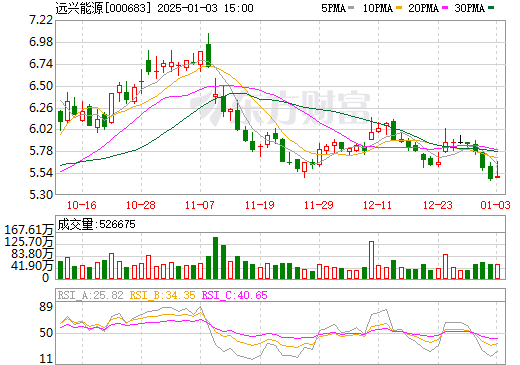Screen dimensions: 520x365
Task: Click the 6.02 price axis label
Action: click(41, 129)
